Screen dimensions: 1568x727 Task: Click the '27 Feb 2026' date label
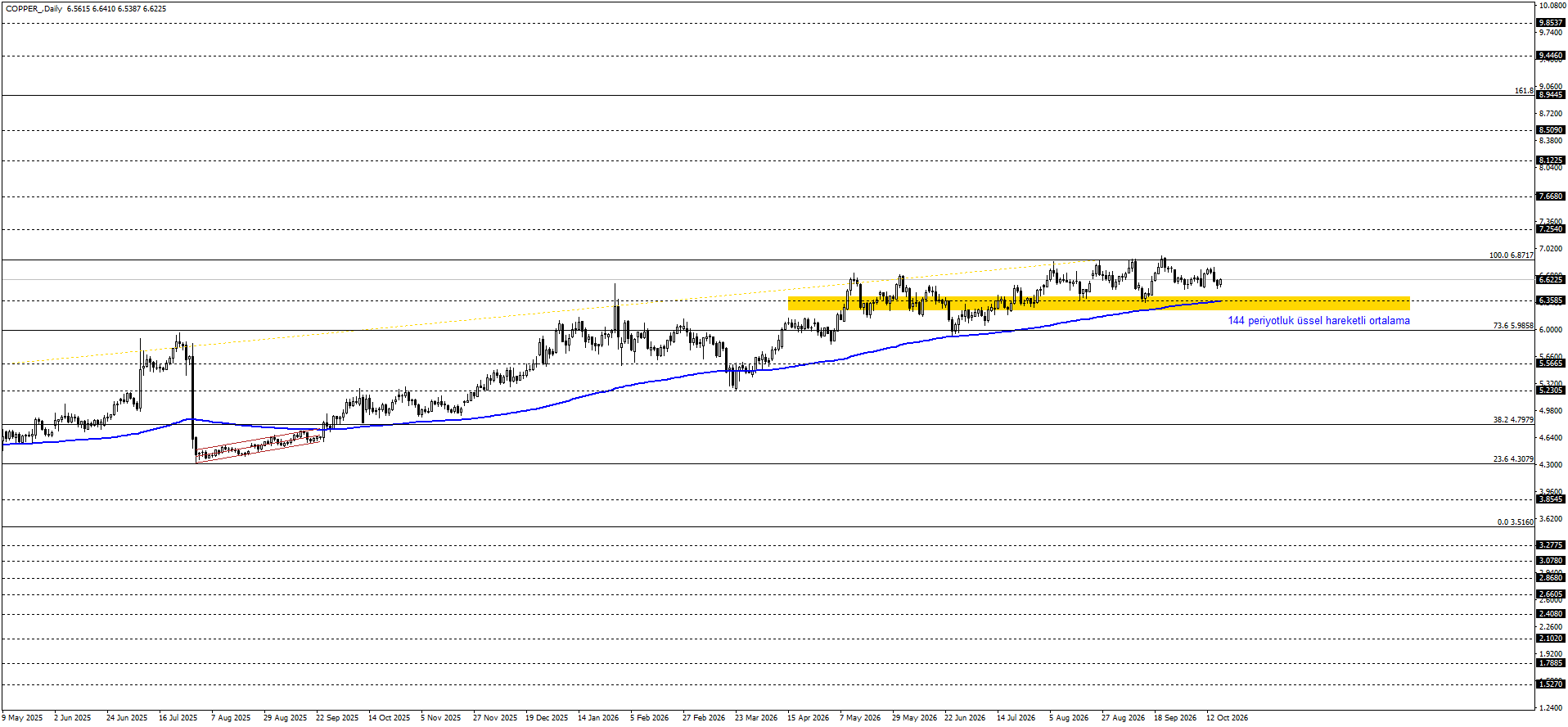704,718
